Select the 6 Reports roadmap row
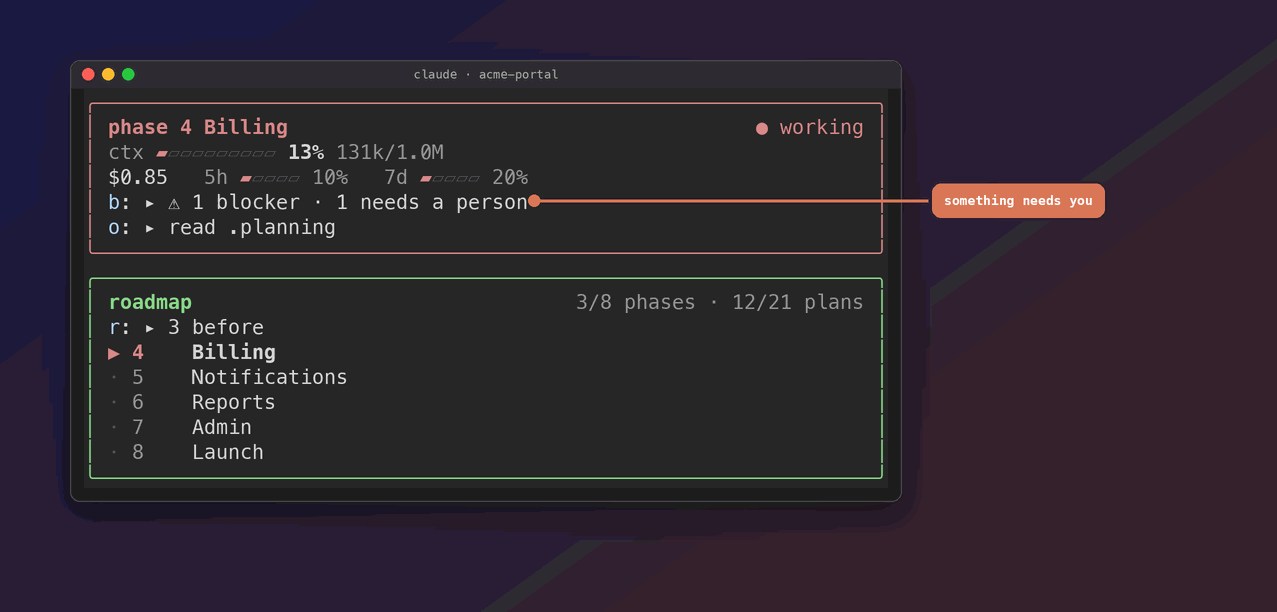1277x612 pixels. coord(486,402)
